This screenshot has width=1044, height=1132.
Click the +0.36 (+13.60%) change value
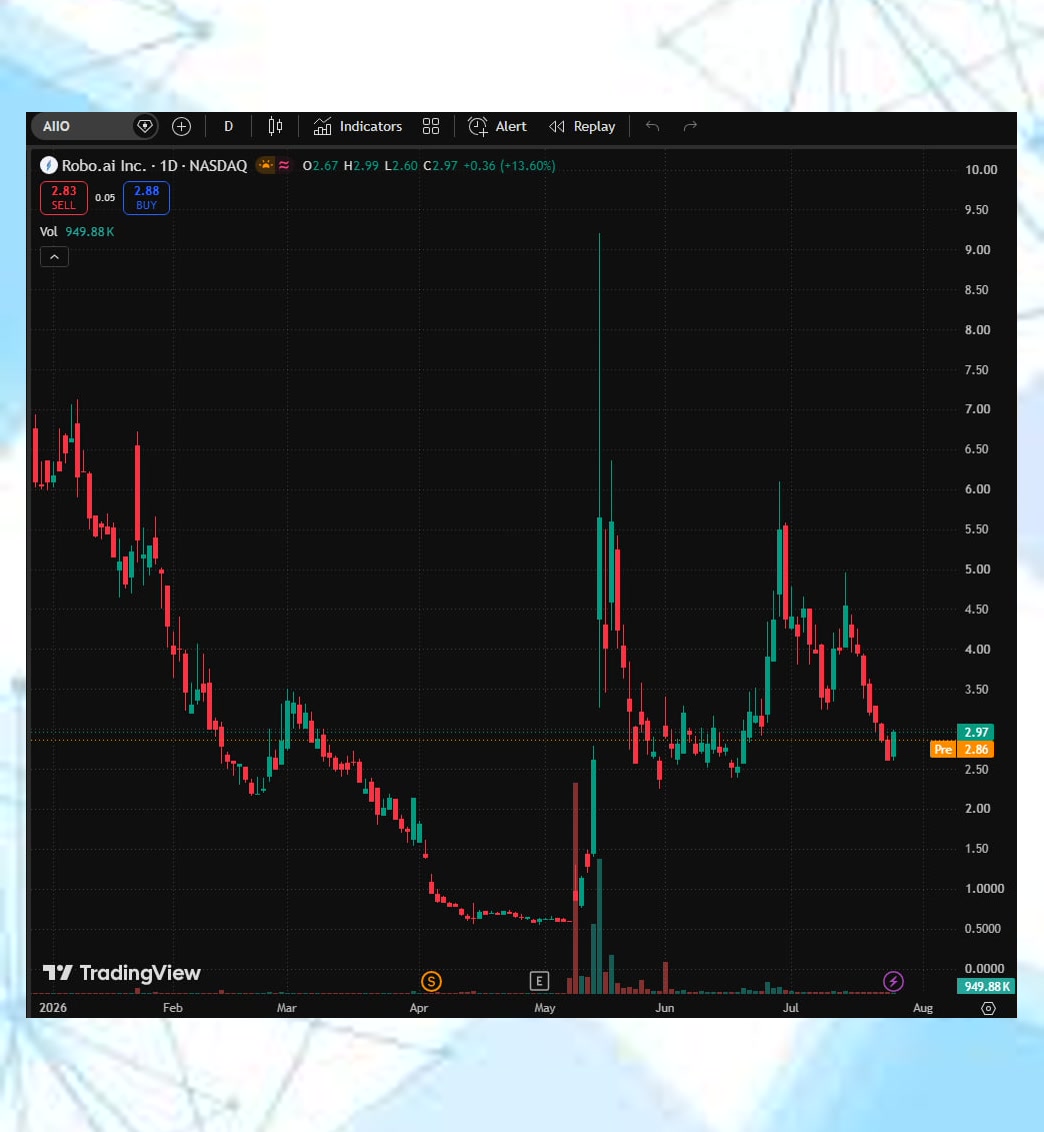[509, 166]
